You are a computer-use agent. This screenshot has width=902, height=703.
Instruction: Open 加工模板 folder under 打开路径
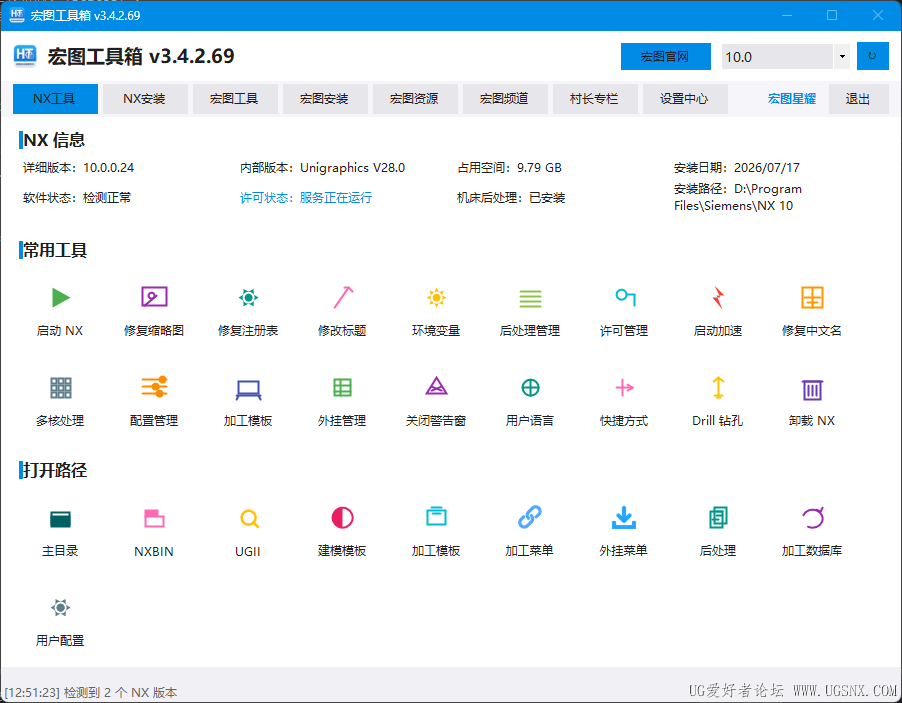[436, 516]
